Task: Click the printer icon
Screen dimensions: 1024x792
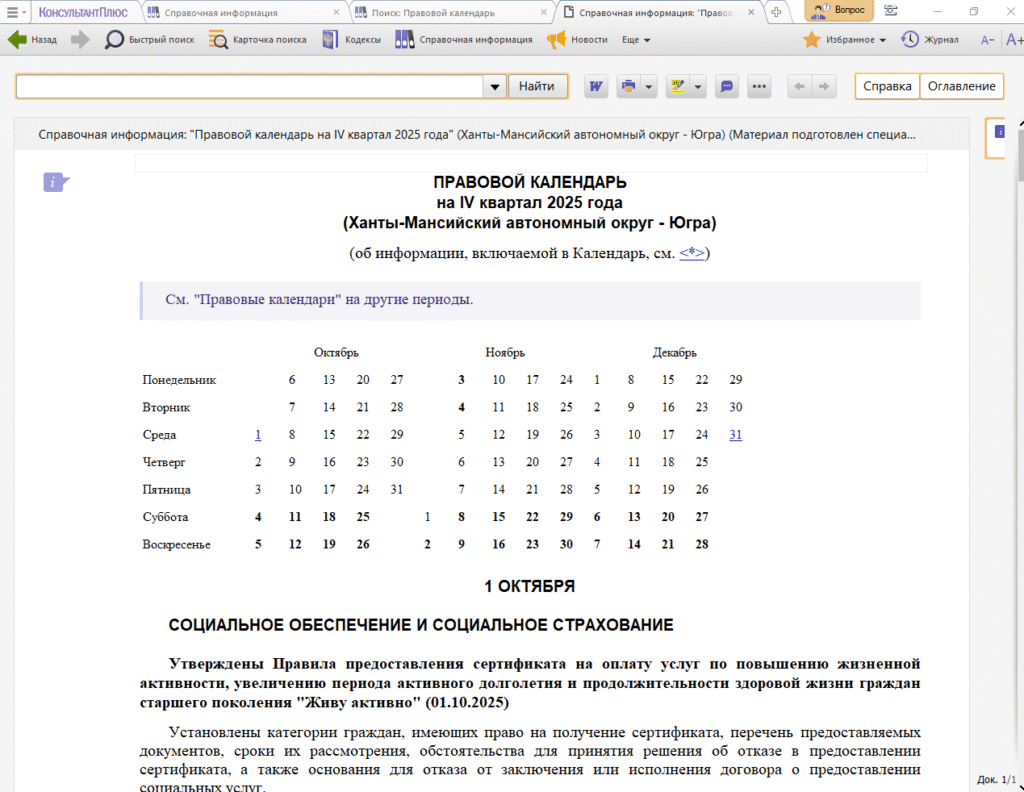Action: point(628,86)
